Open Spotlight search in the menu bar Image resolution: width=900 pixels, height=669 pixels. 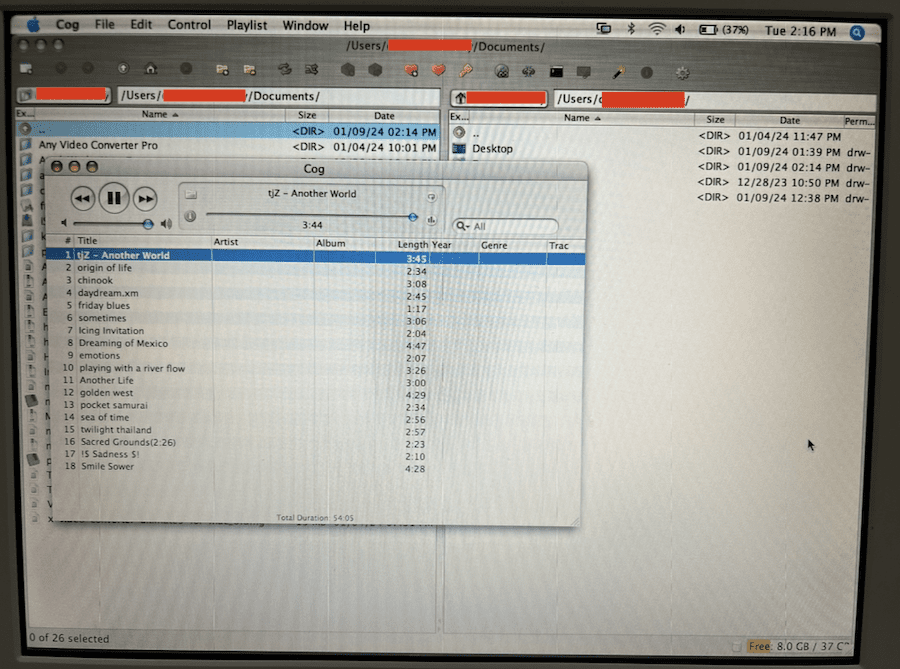tap(857, 33)
